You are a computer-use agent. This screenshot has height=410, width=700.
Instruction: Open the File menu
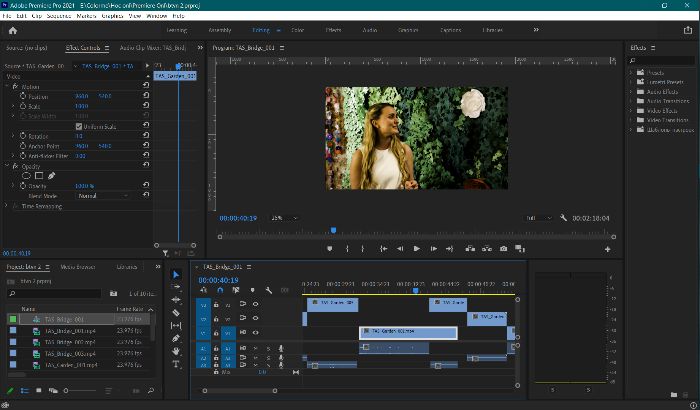(x=7, y=16)
